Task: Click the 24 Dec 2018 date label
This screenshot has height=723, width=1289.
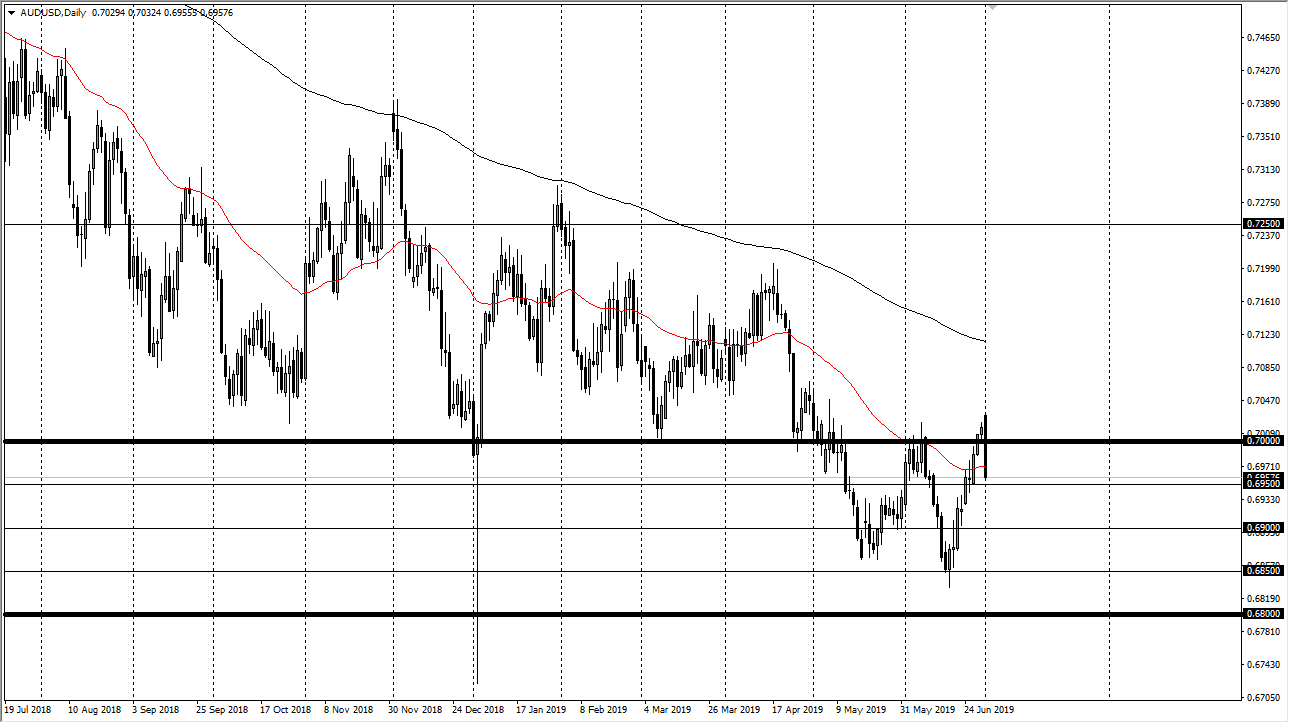Action: click(x=480, y=710)
